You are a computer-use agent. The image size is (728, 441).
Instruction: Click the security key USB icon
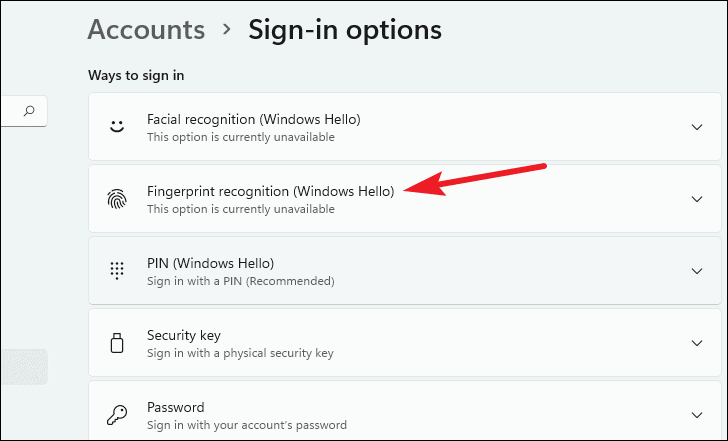(x=117, y=343)
